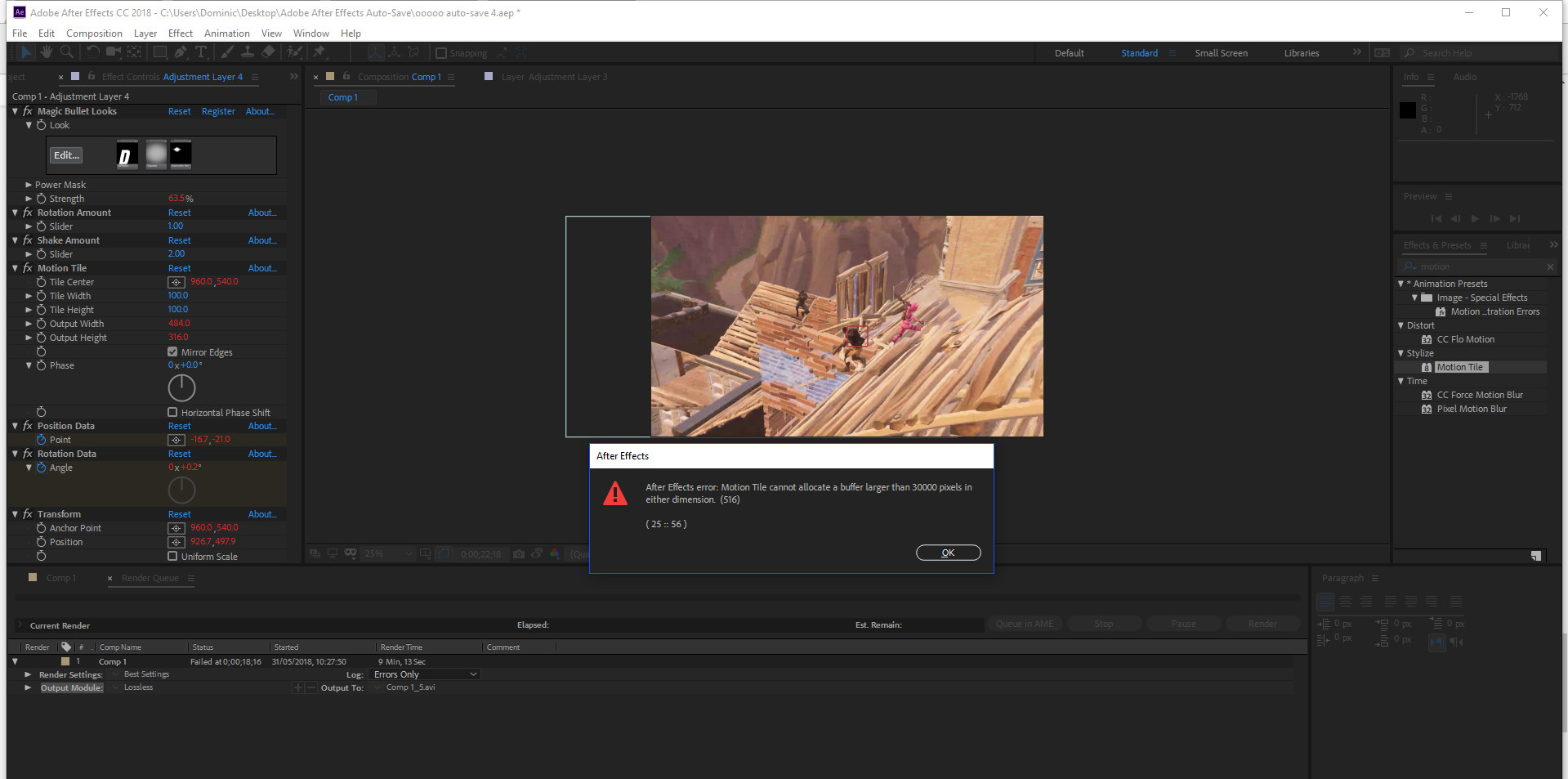
Task: Select the Rotation tool
Action: pos(92,52)
